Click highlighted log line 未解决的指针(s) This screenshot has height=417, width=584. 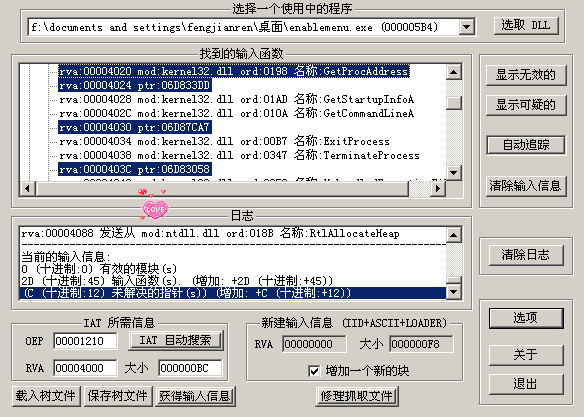click(233, 293)
